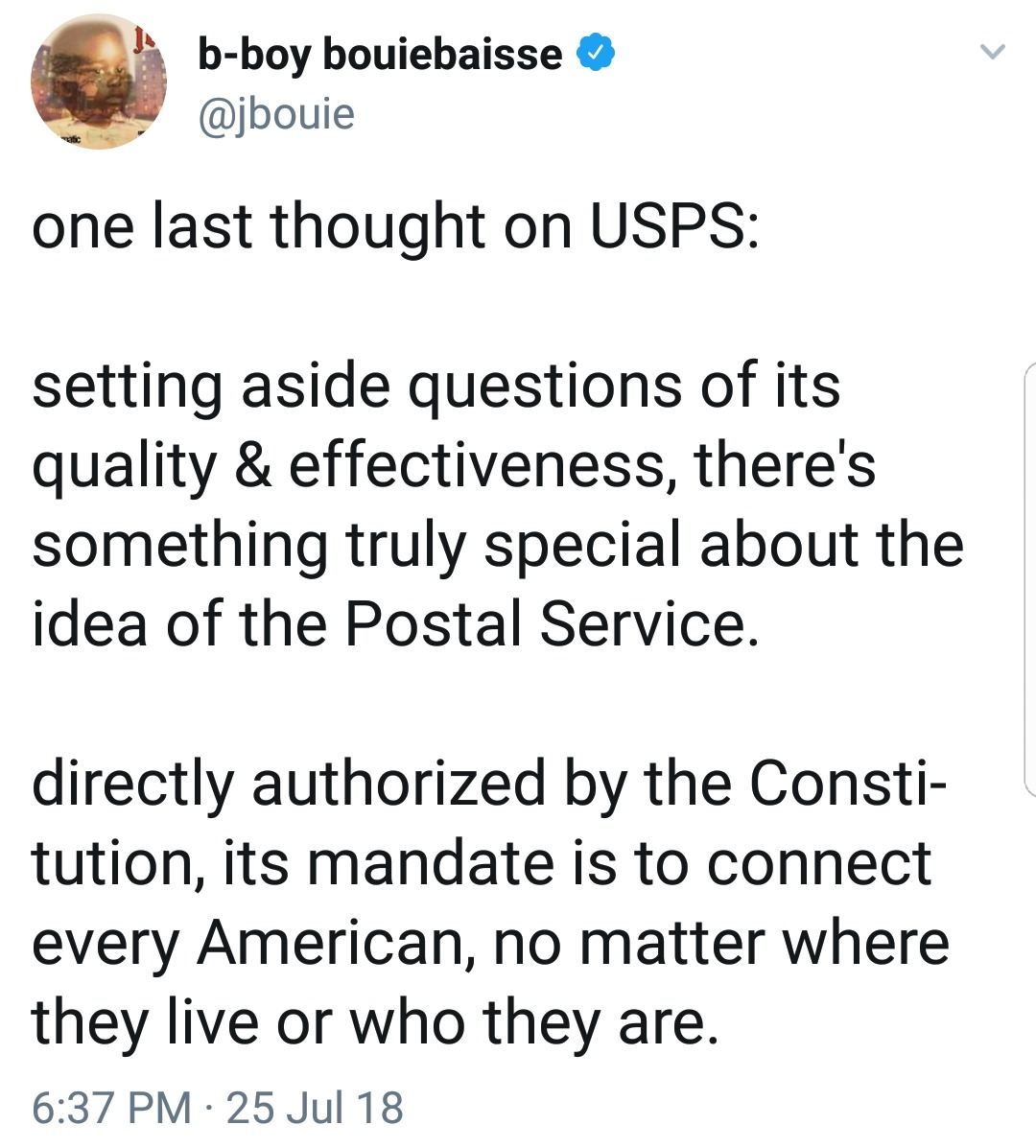Click the red J mark on avatar

(x=143, y=40)
